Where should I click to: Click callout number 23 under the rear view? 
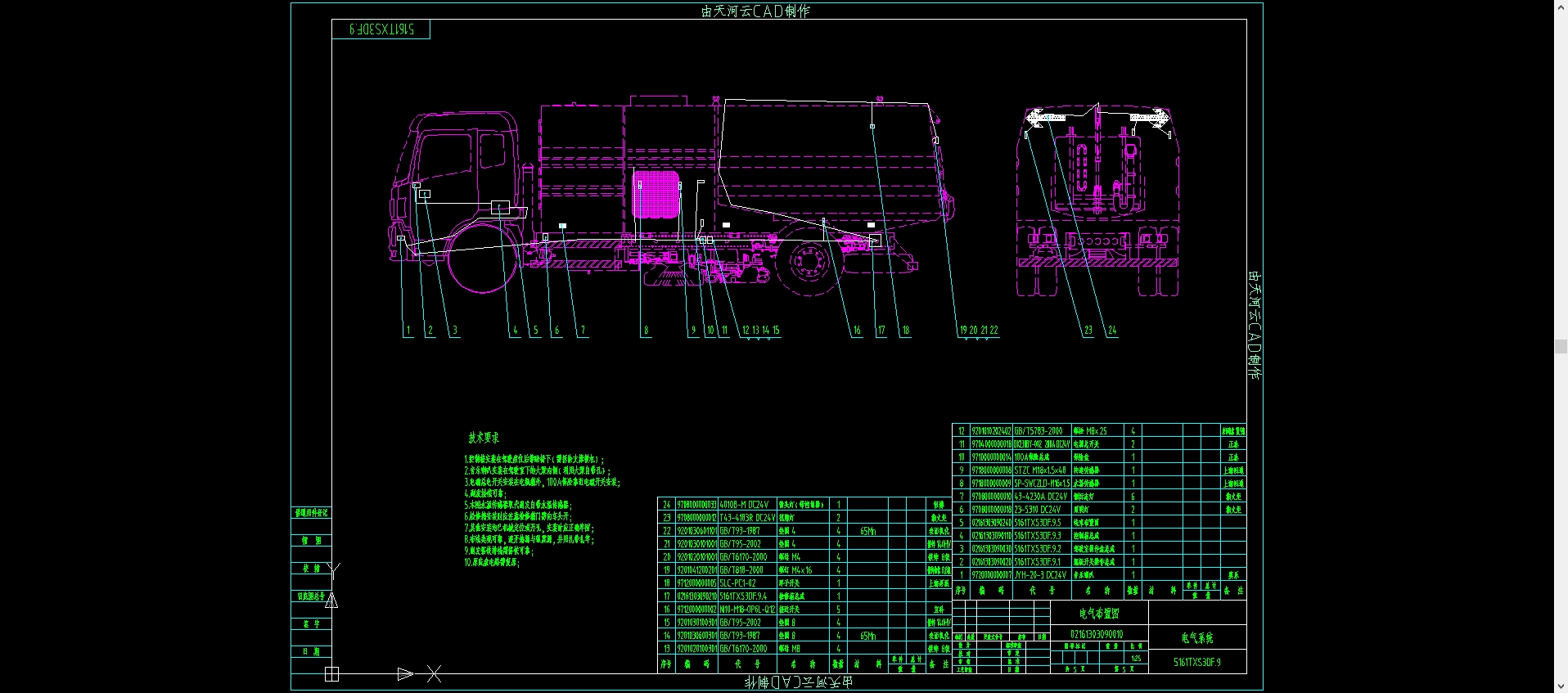point(1088,331)
